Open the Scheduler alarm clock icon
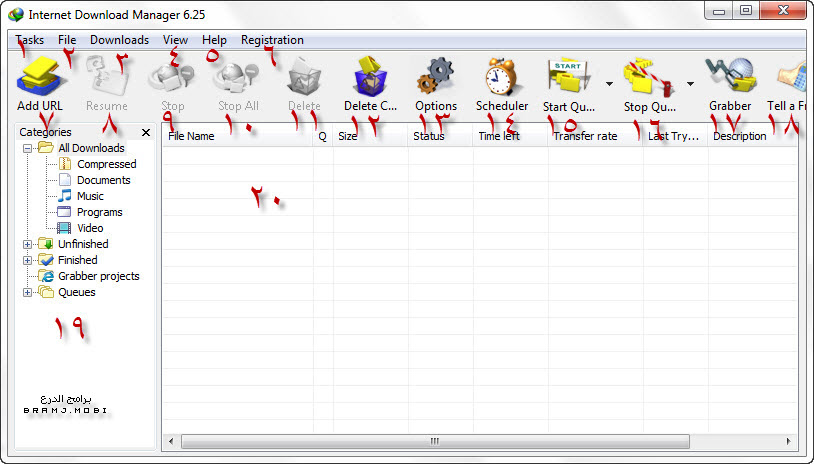814x464 pixels. (x=501, y=76)
